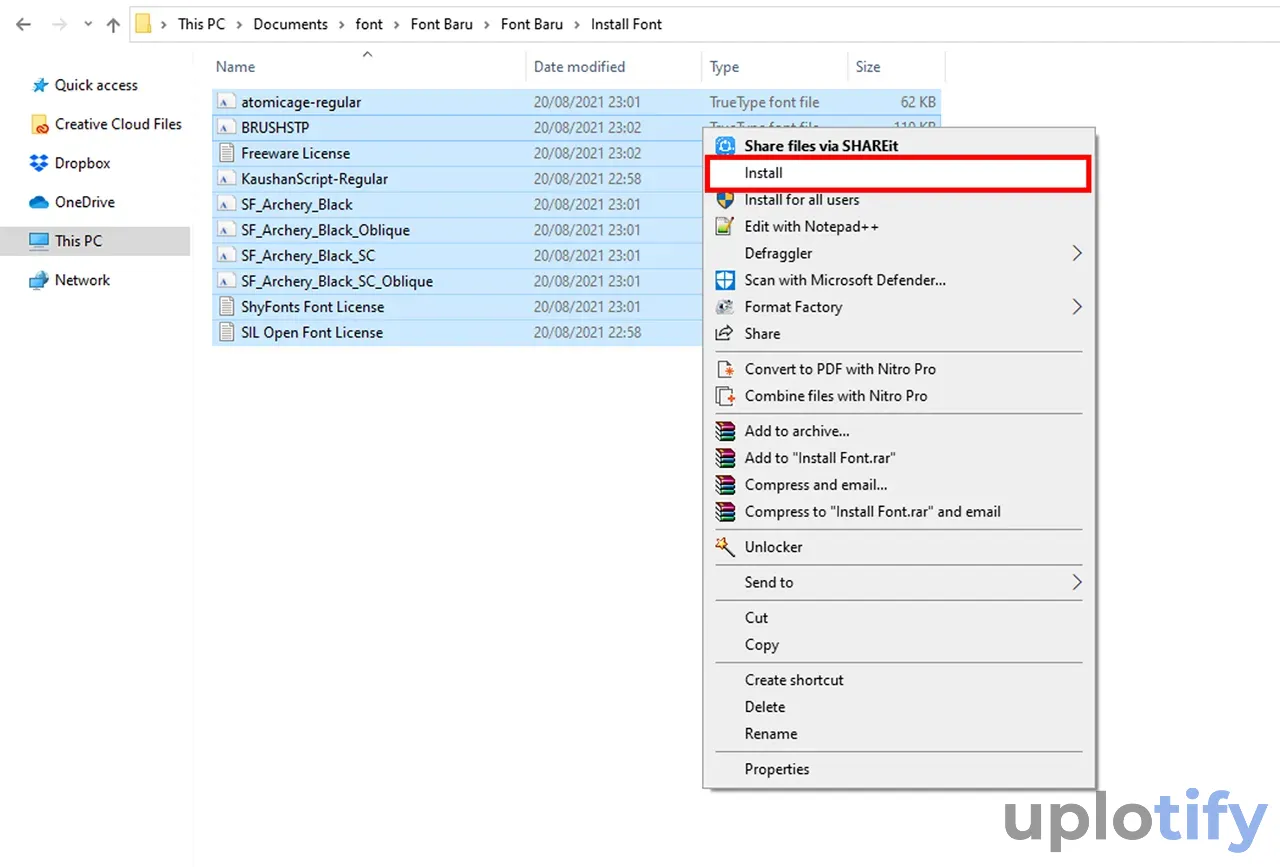Expand the This PC breadcrumb chevron
The width and height of the screenshot is (1280, 867).
[x=240, y=24]
